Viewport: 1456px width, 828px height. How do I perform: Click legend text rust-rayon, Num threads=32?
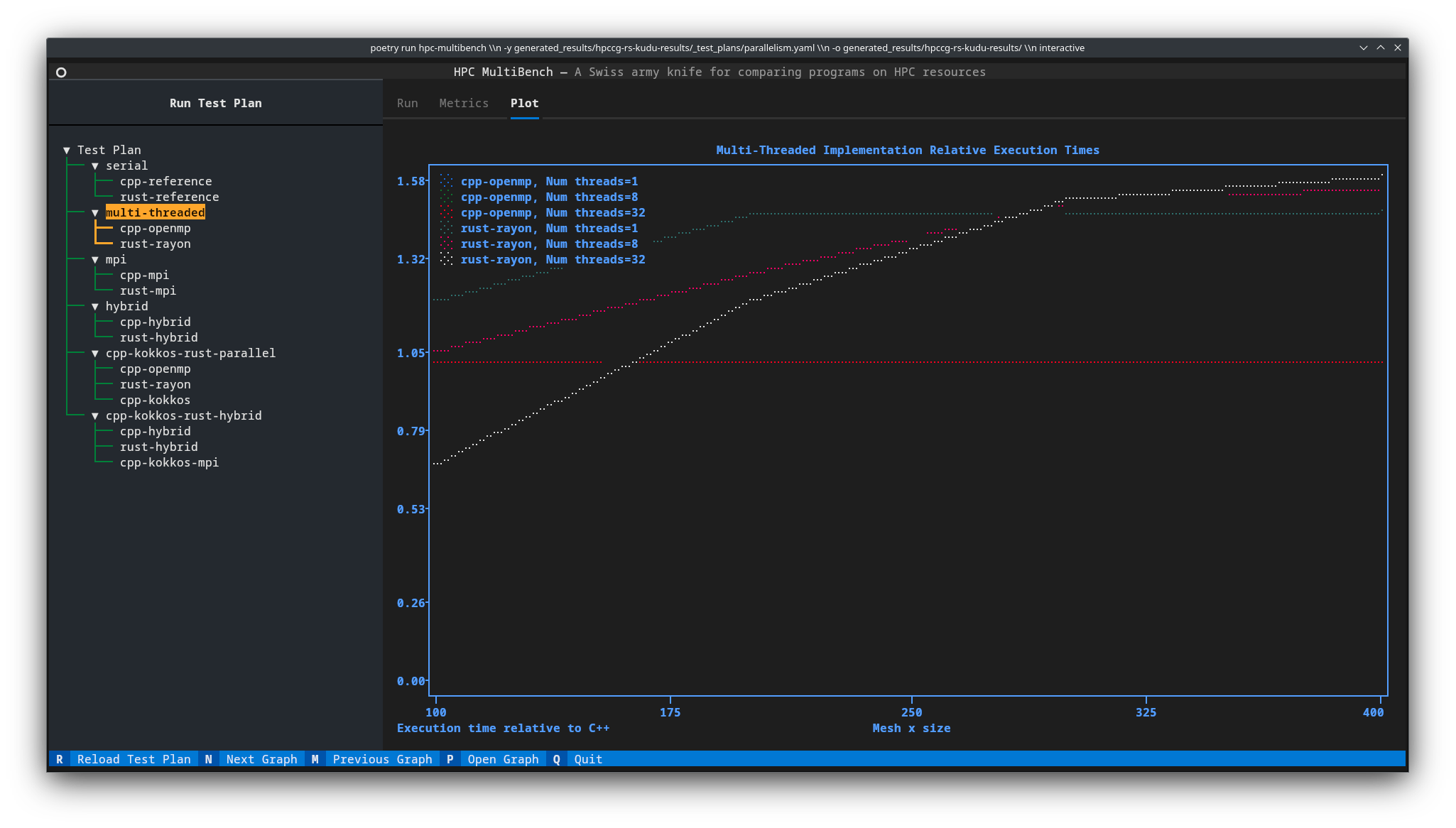coord(553,259)
